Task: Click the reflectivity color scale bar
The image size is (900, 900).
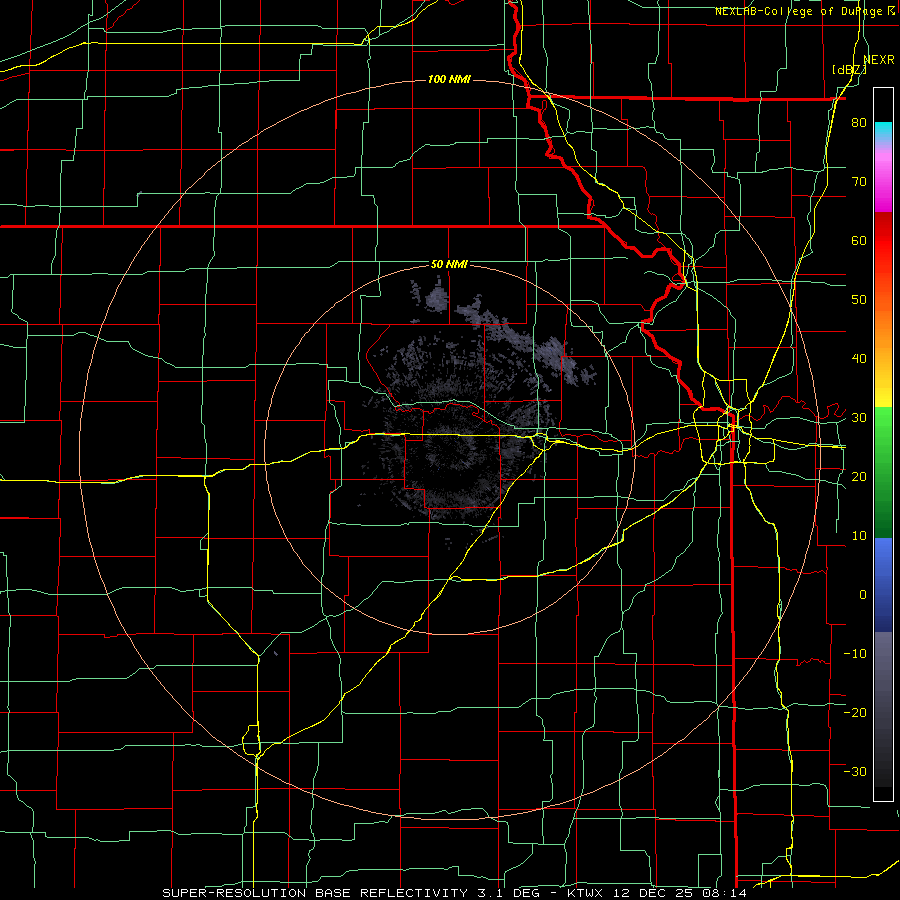Action: click(883, 444)
